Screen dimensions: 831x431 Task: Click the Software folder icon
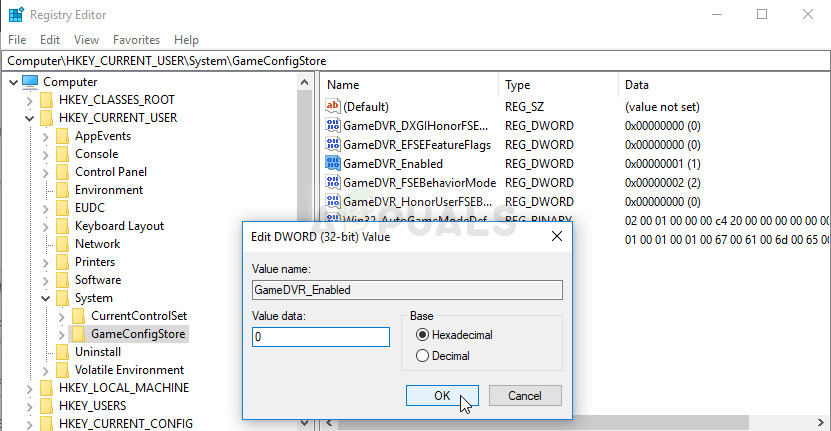pyautogui.click(x=63, y=280)
